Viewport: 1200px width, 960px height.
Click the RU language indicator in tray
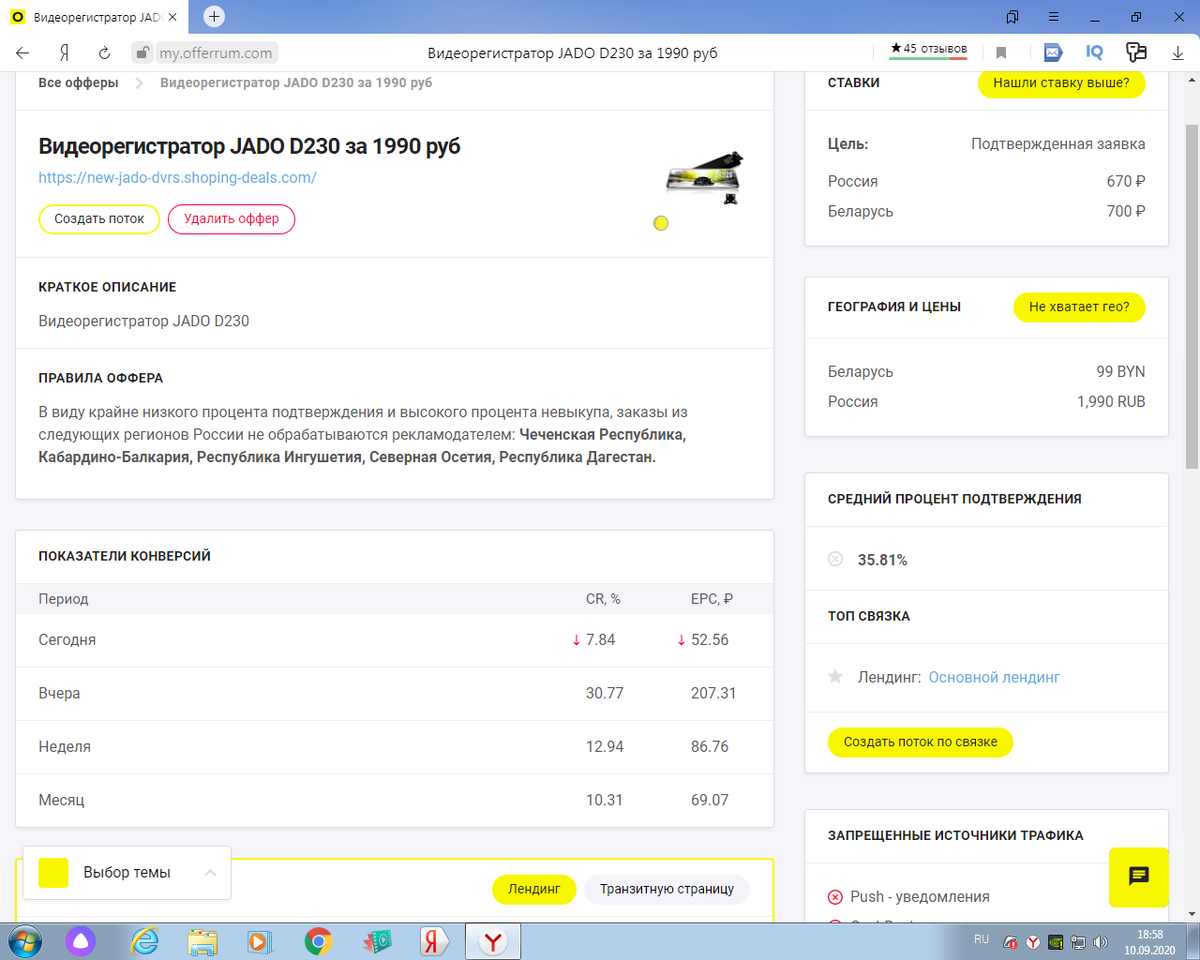pos(982,940)
